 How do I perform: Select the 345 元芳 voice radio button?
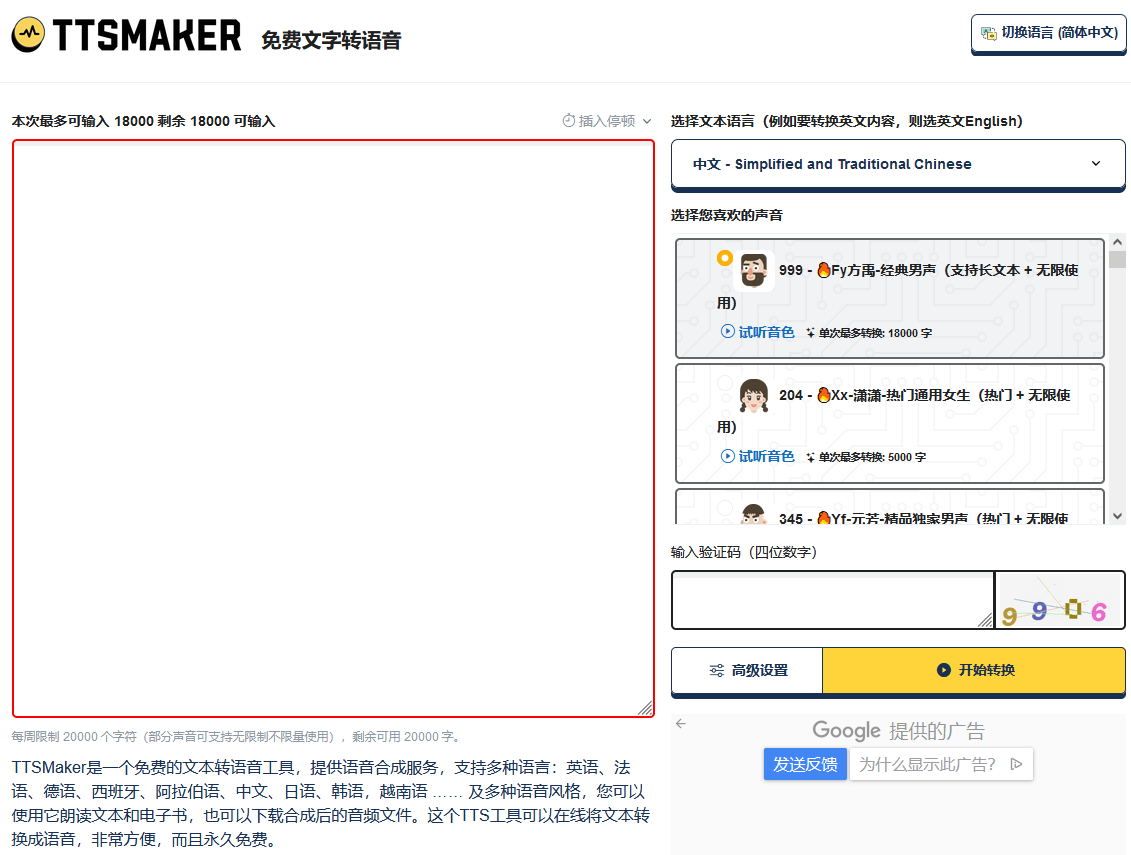pos(724,507)
